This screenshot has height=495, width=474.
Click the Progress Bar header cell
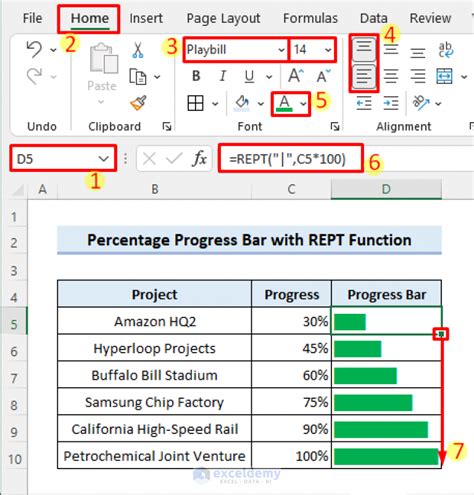[x=387, y=294]
